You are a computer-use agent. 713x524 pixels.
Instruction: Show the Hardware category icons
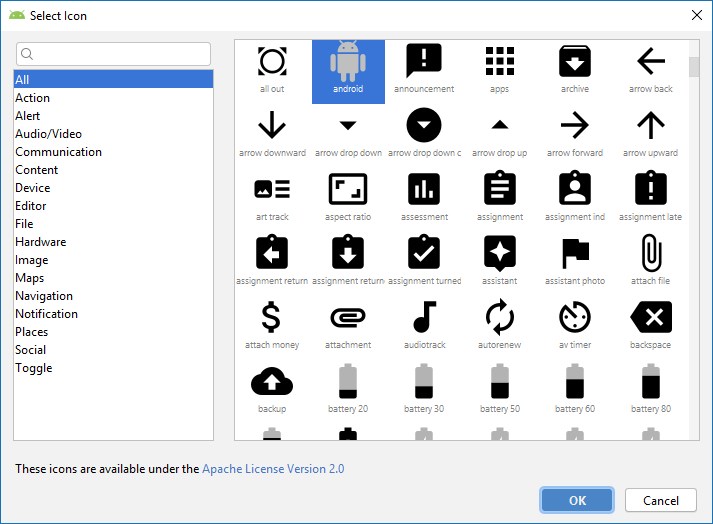[113, 242]
